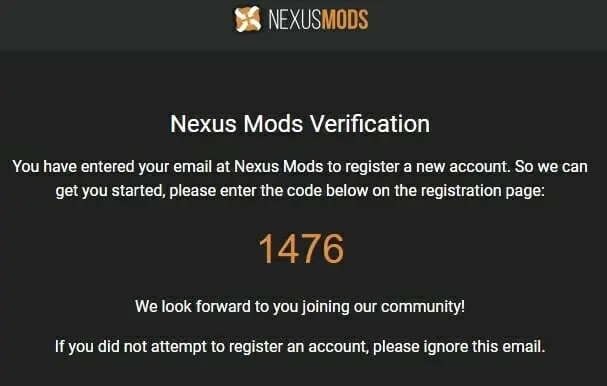Click the digit 6 in the code

(333, 249)
